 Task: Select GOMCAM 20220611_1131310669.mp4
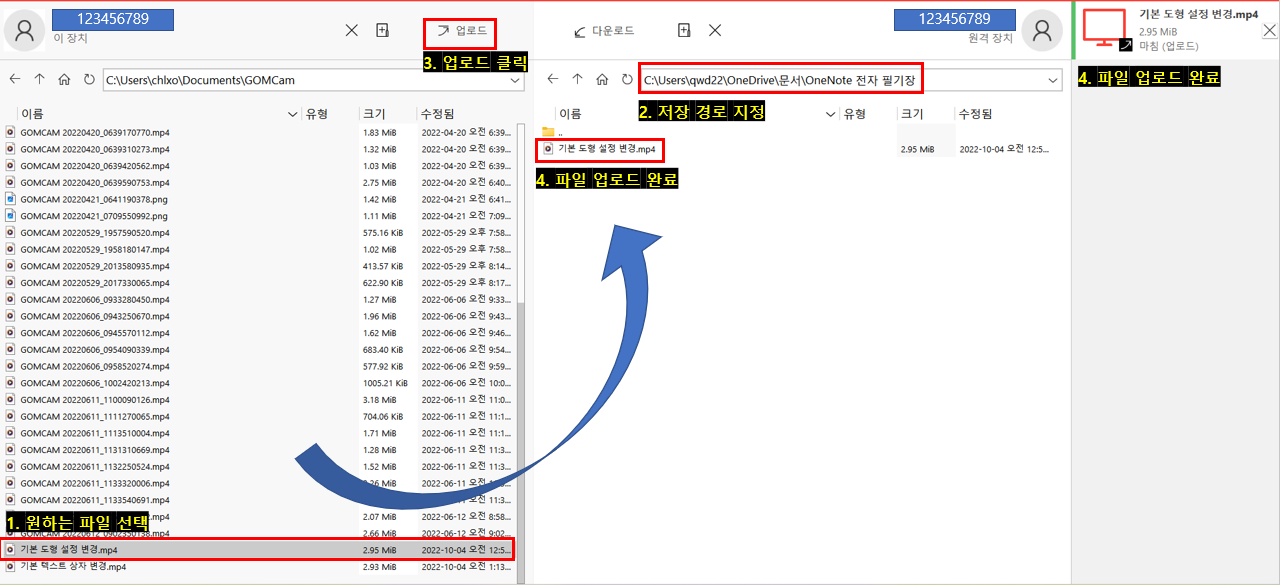click(x=95, y=450)
